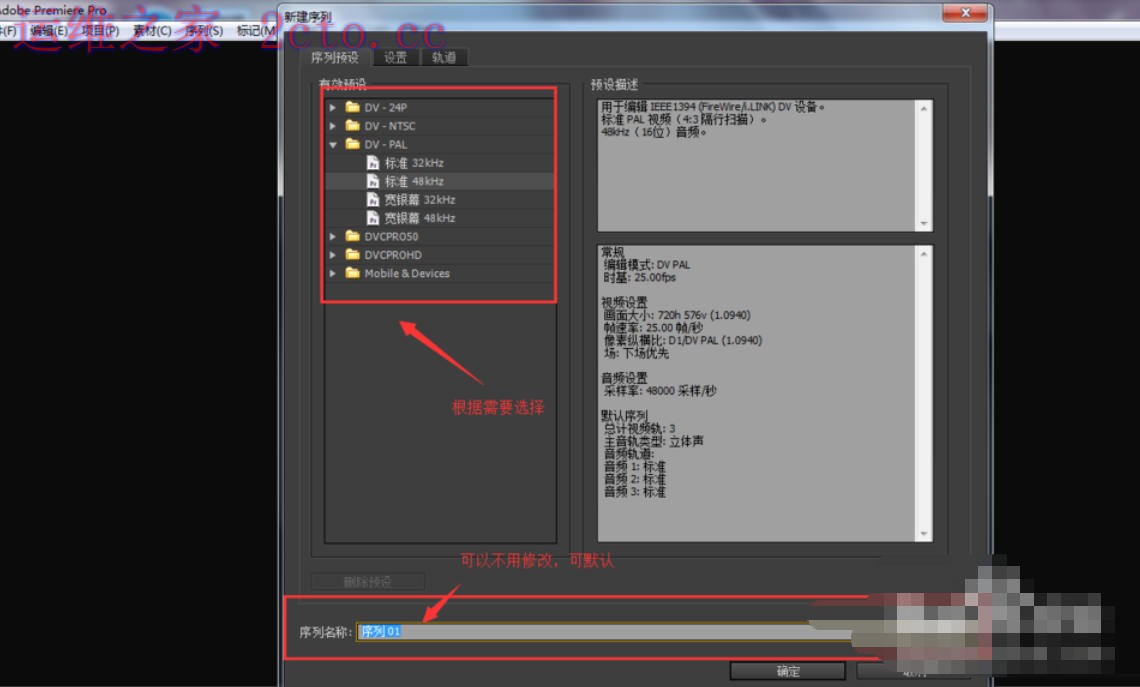1140x687 pixels.
Task: Open the 序列(S) menu
Action: click(204, 31)
